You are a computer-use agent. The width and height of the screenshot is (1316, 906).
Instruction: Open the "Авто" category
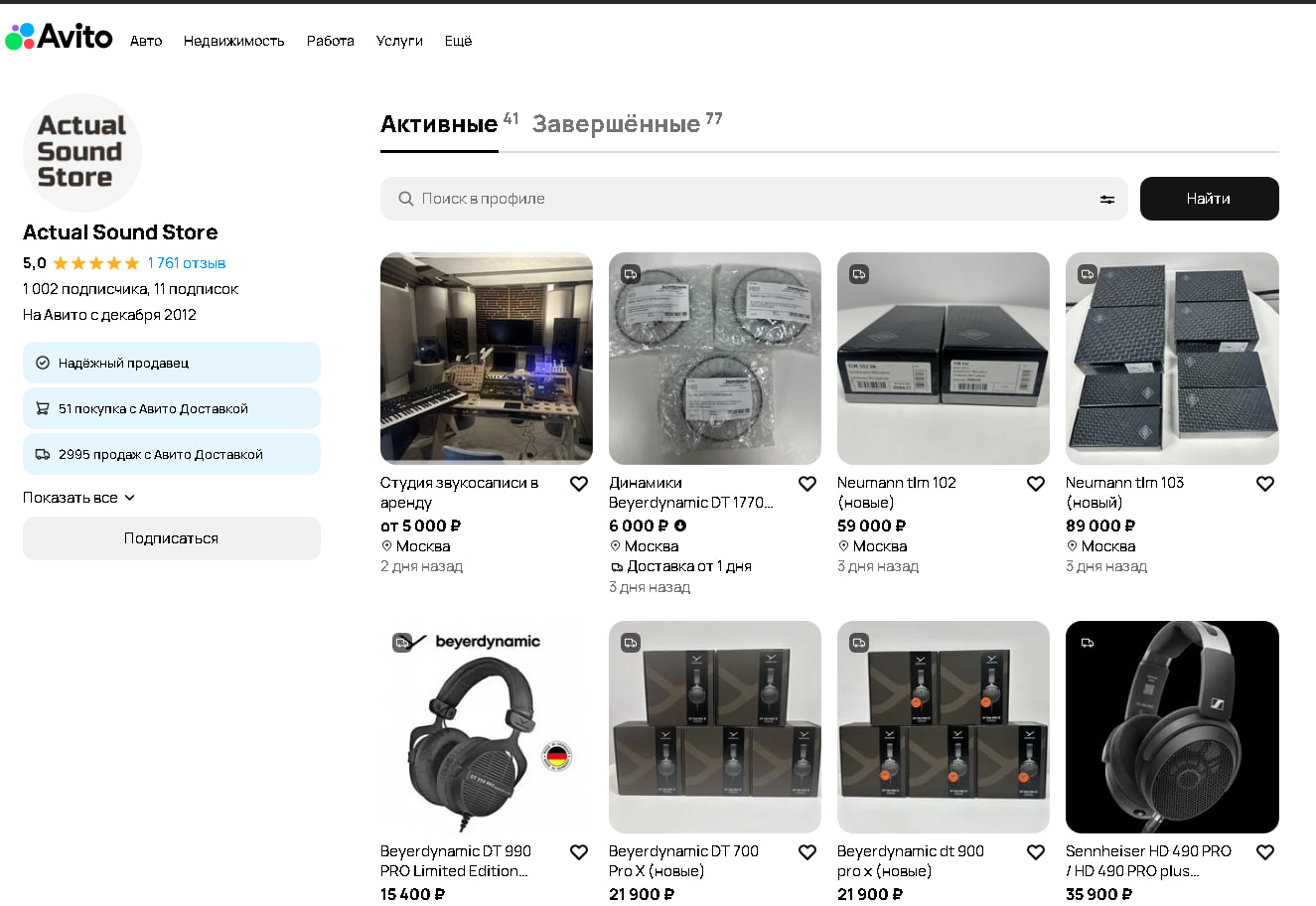[146, 41]
